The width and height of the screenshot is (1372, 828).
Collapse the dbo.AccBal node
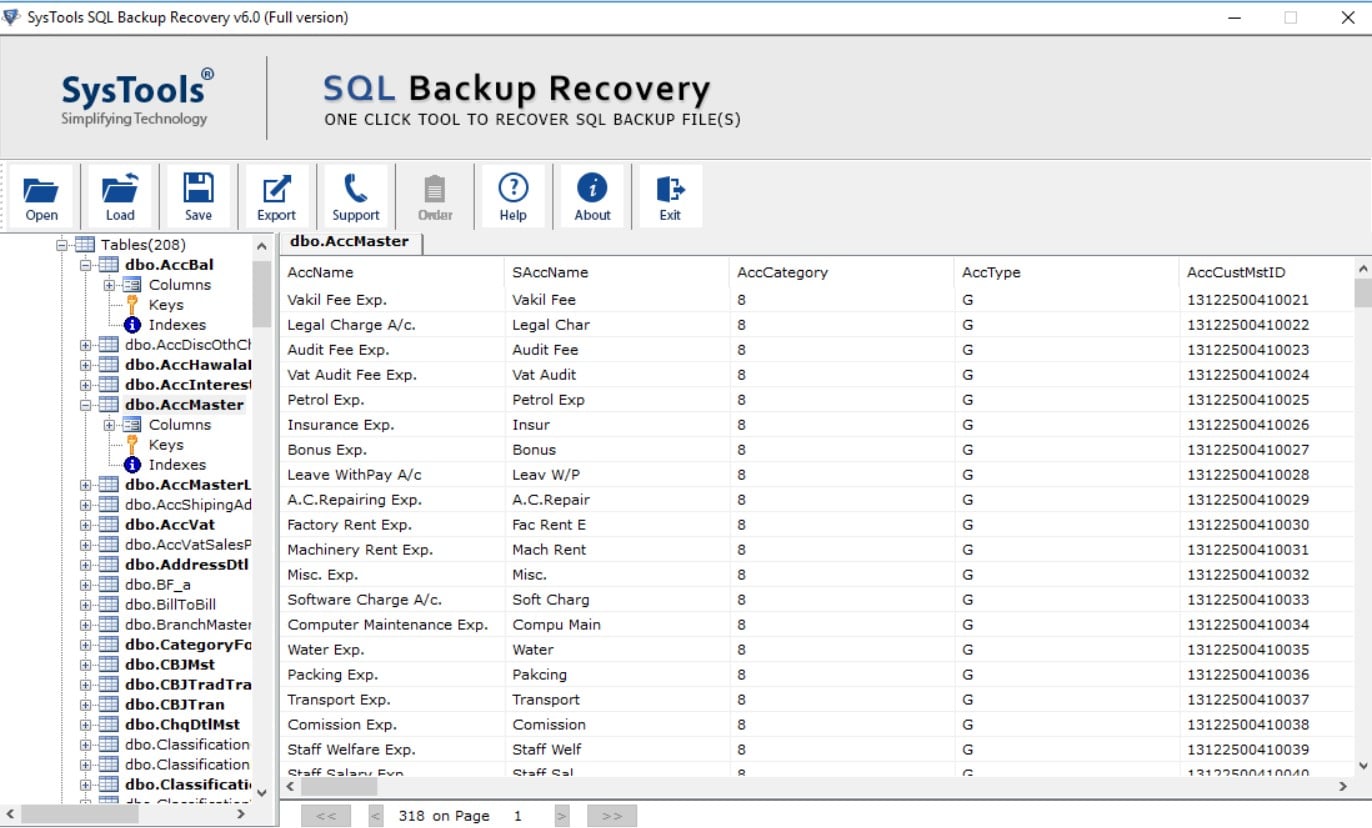tap(86, 265)
